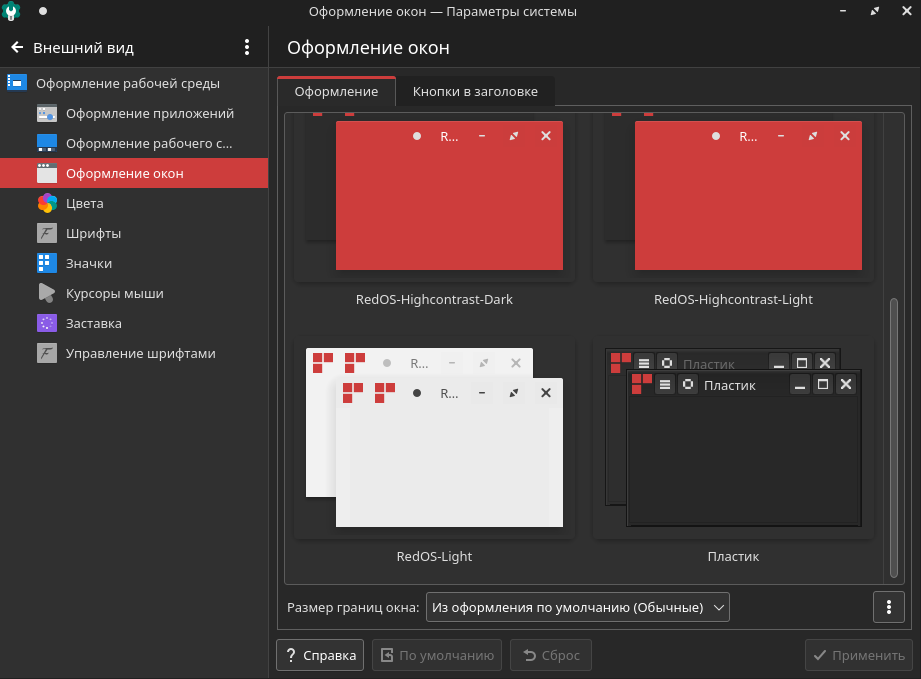Select the RedOS-Highcontrast-Dark theme preview
Viewport: 921px width, 679px height.
434,200
